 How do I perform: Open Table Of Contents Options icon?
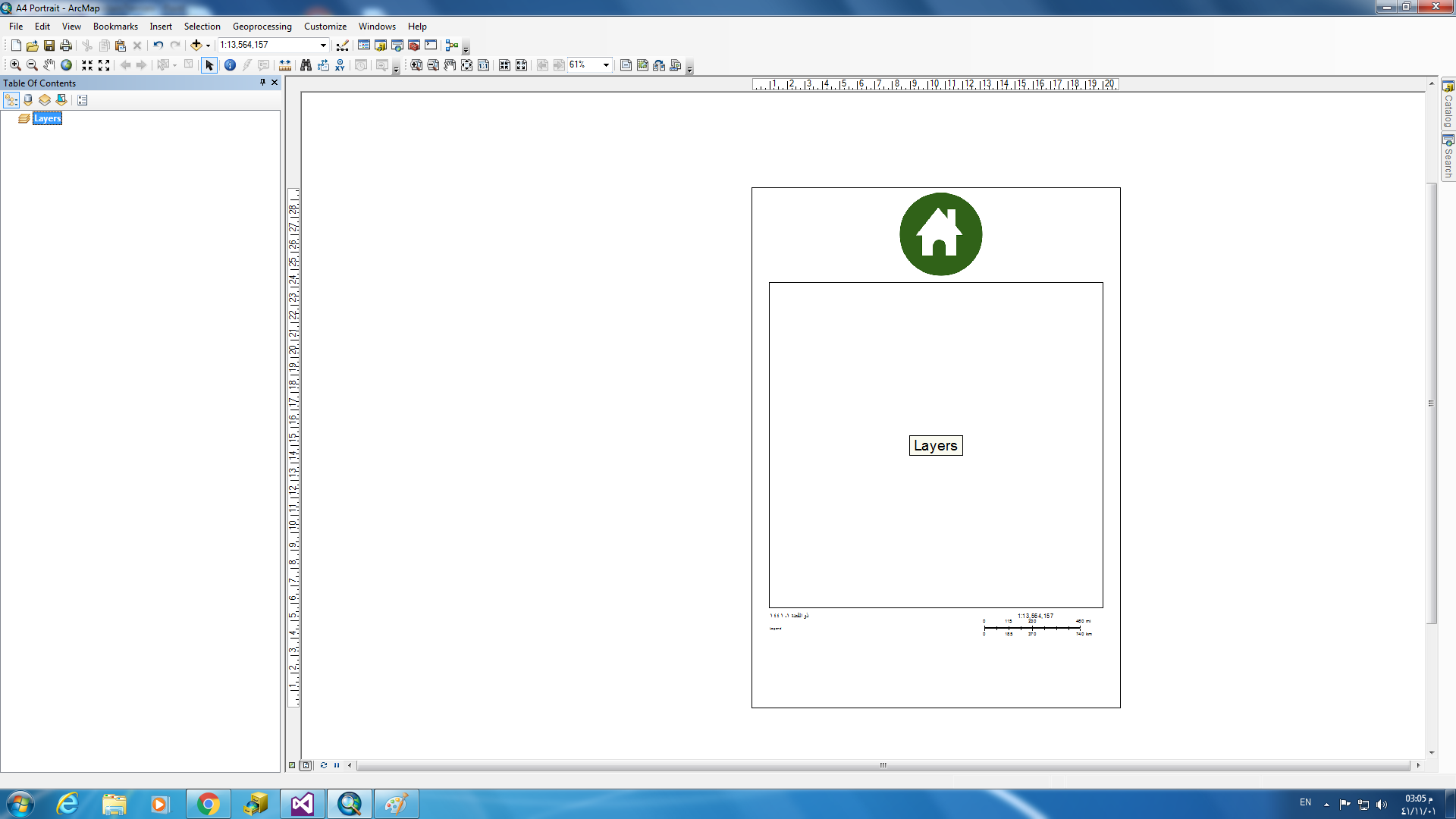tap(83, 100)
